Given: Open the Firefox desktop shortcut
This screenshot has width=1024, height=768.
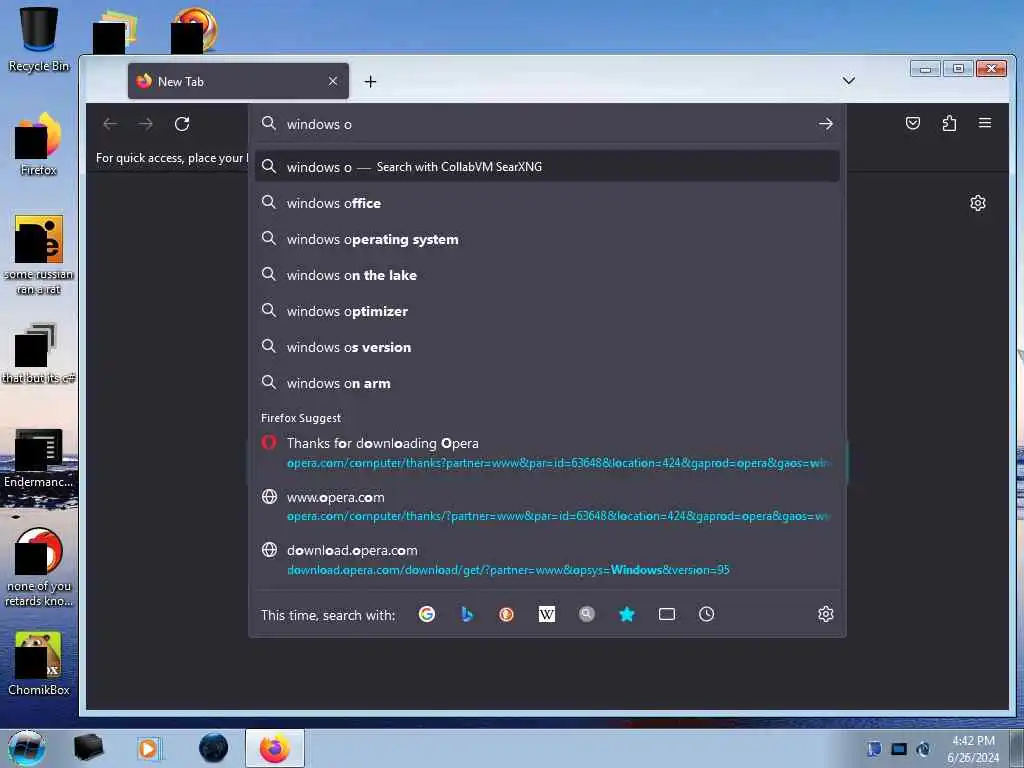Looking at the screenshot, I should pos(39,144).
